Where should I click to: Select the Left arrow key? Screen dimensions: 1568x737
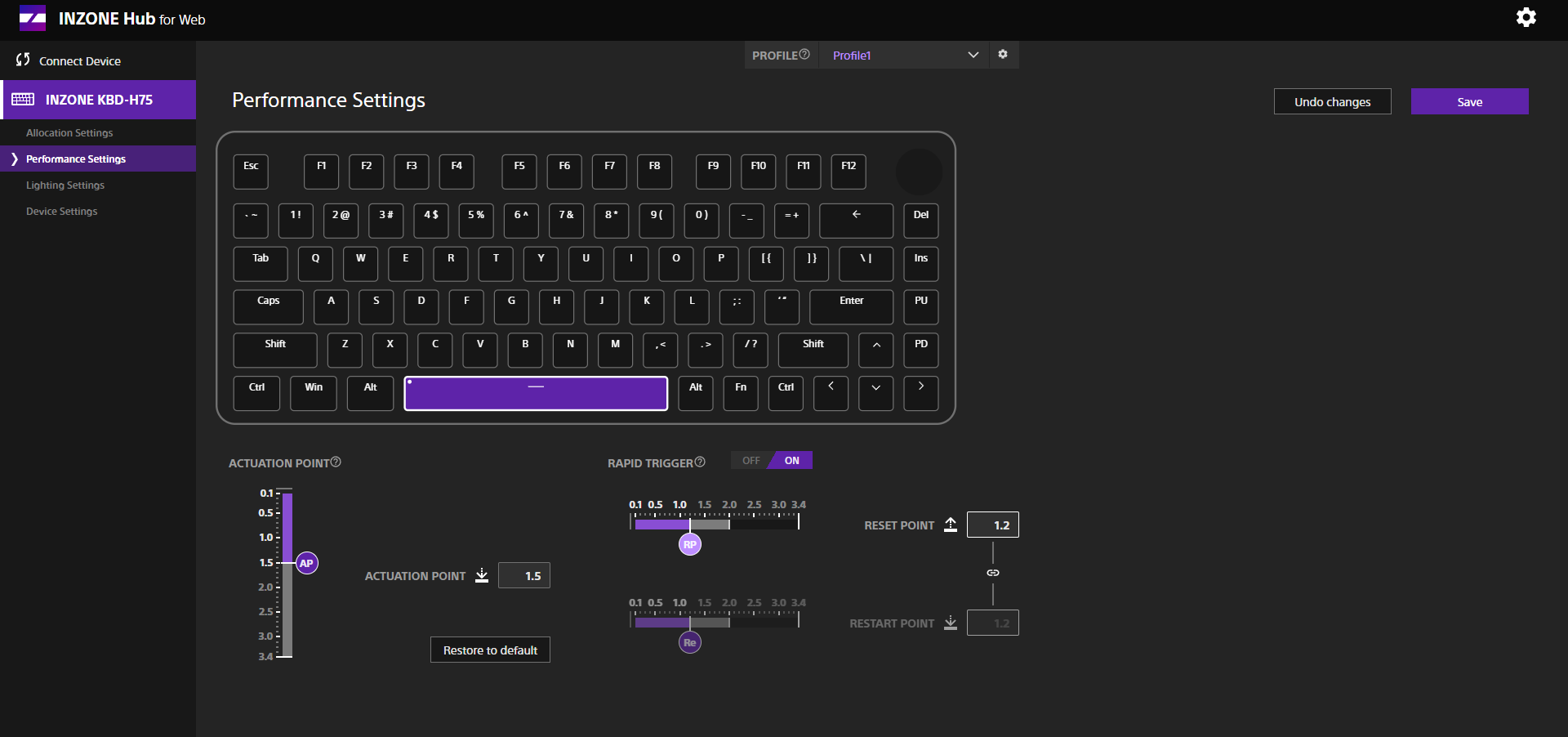point(831,393)
